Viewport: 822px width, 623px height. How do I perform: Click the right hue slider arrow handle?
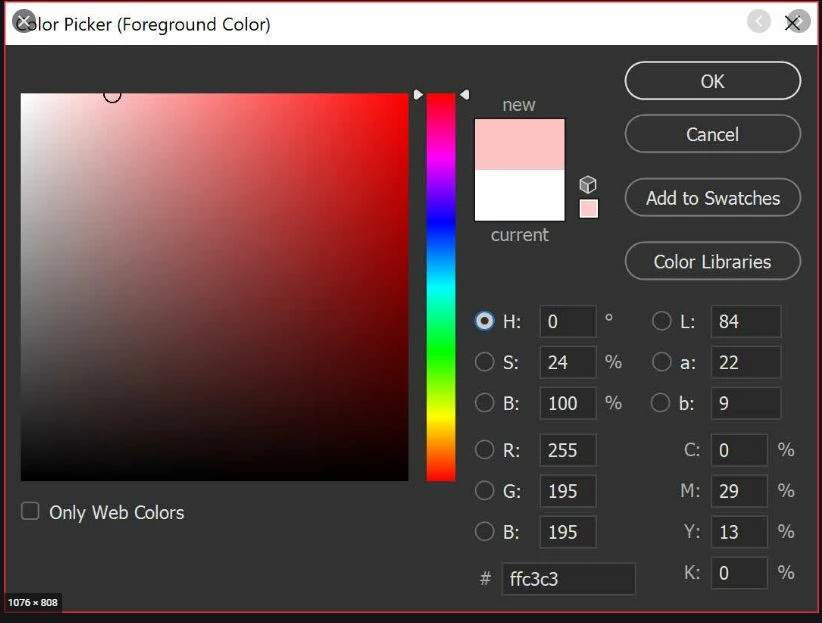click(x=464, y=94)
